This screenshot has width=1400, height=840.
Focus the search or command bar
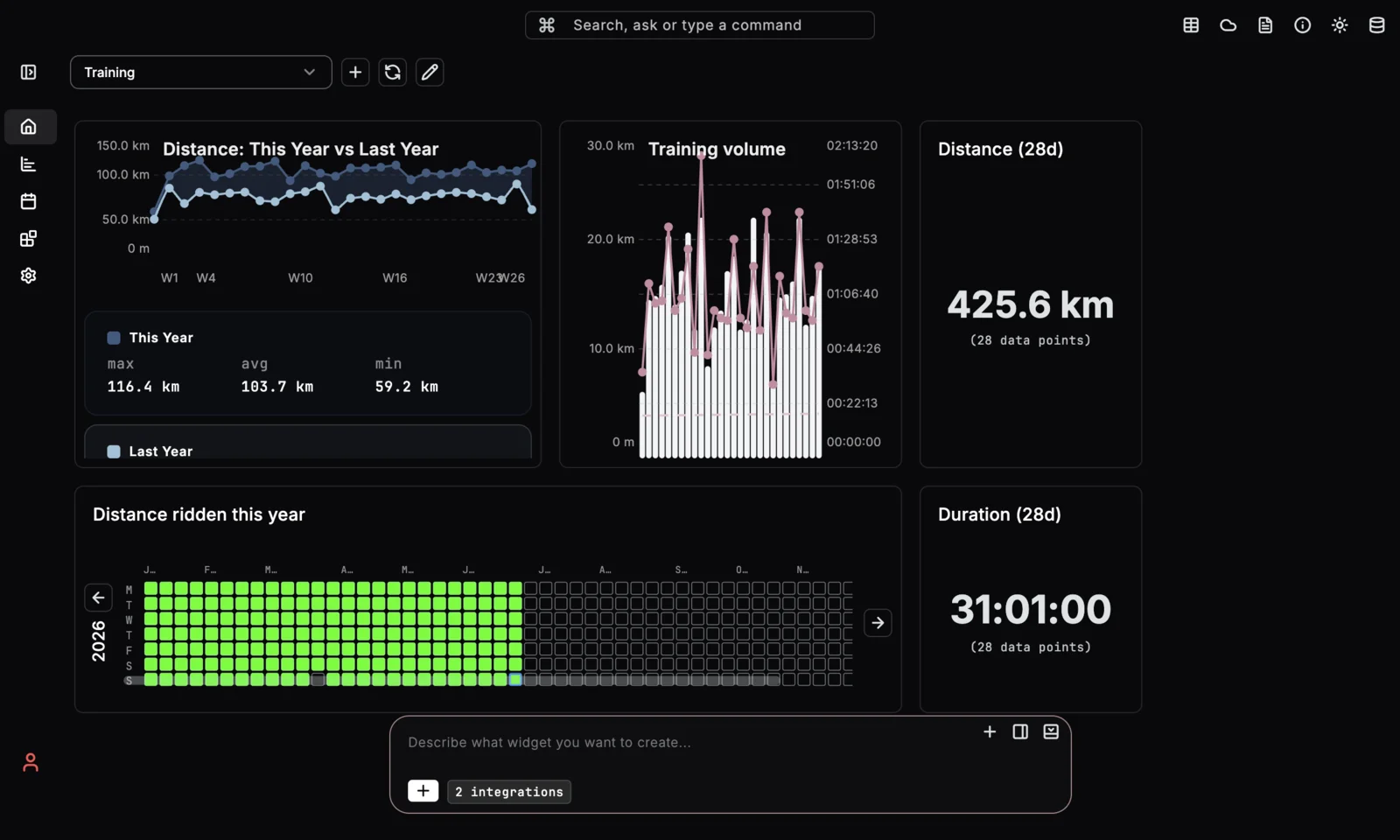click(x=700, y=25)
